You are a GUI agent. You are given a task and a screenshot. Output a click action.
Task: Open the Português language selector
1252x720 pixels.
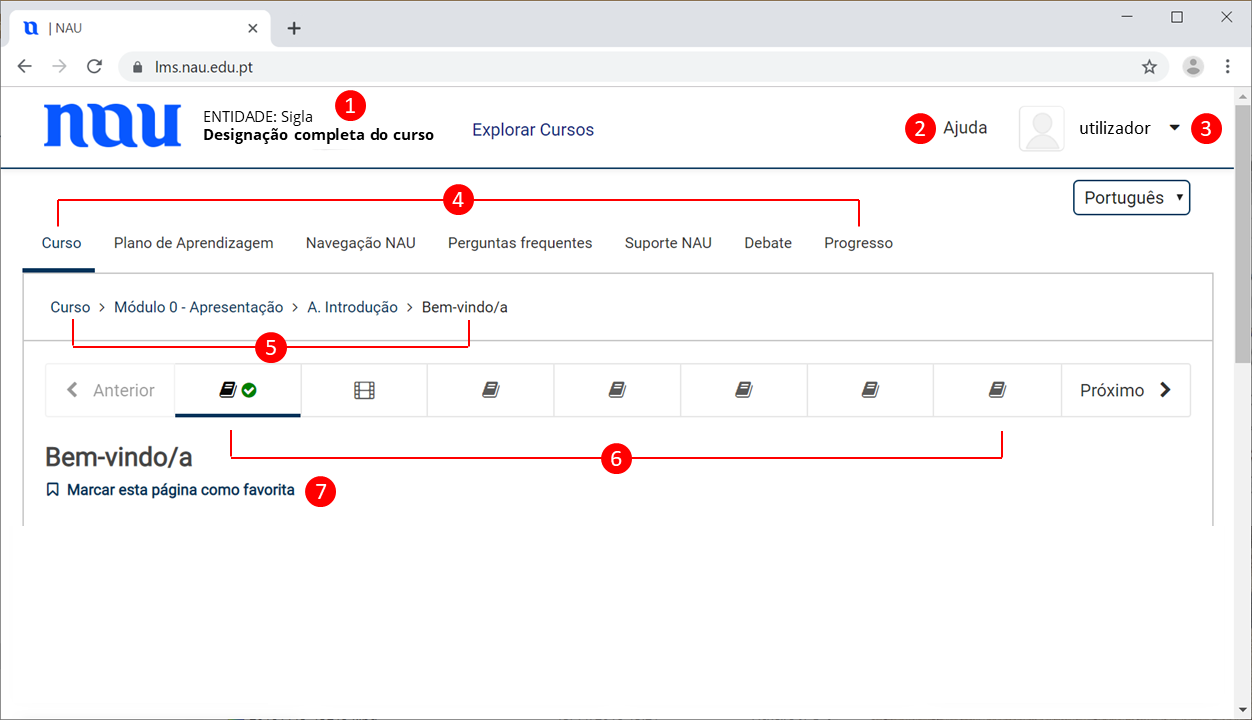pyautogui.click(x=1131, y=197)
